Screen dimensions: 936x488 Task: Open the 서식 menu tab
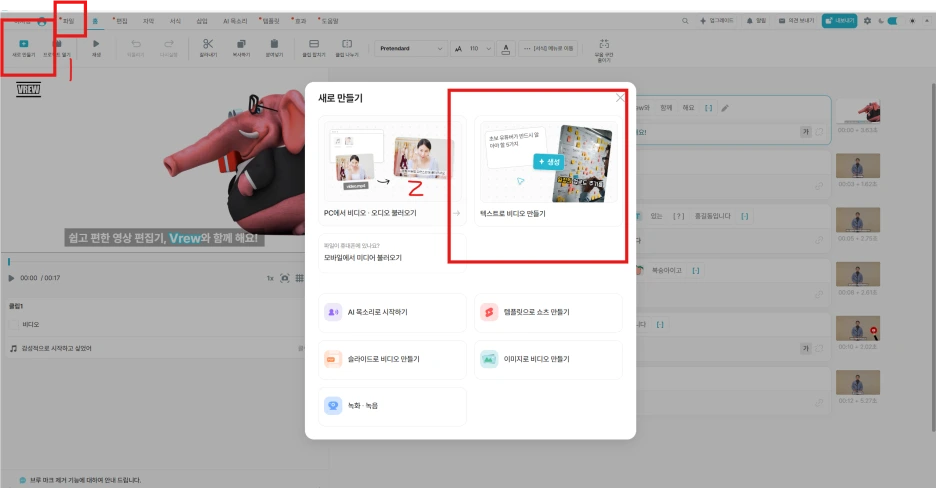(175, 21)
